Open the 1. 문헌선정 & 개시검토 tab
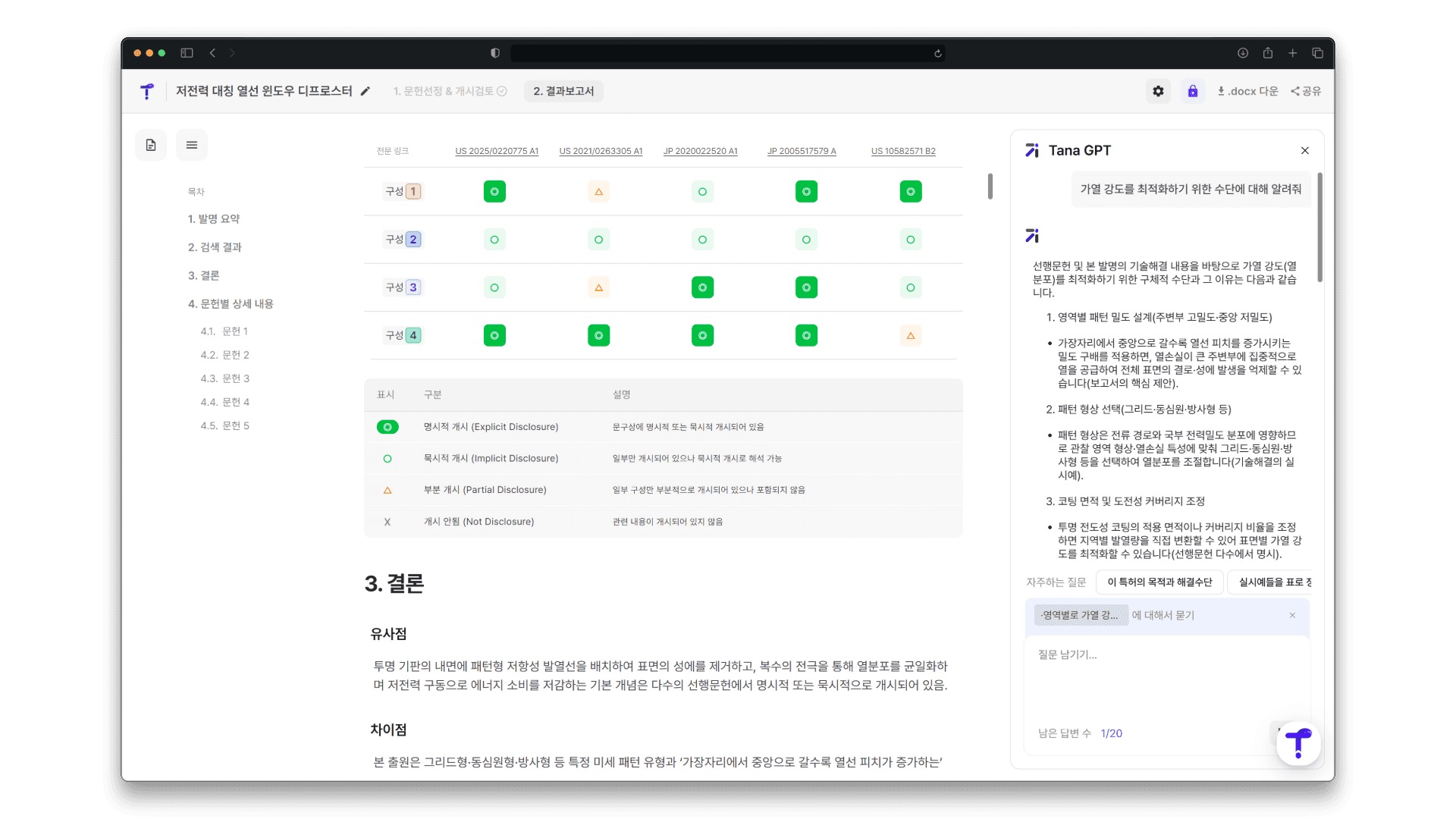1456x819 pixels. click(x=449, y=91)
